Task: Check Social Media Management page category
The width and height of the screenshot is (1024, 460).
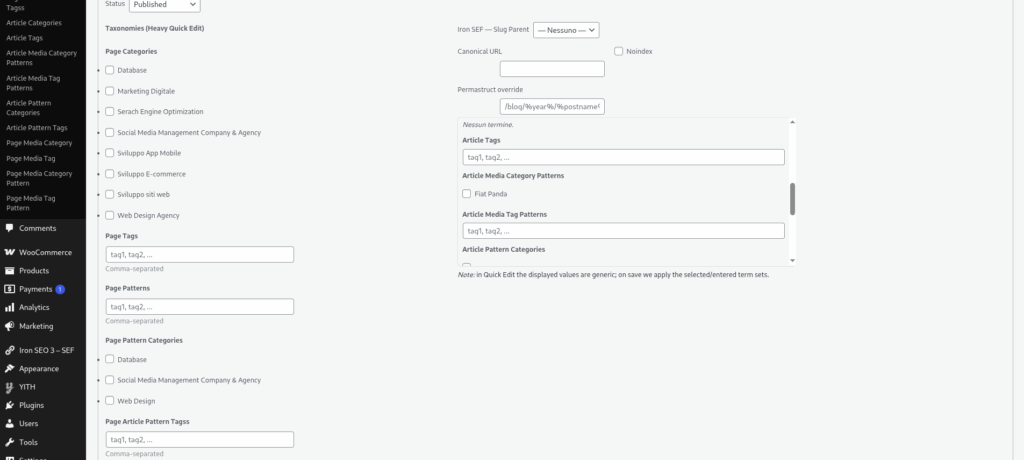Action: click(110, 132)
